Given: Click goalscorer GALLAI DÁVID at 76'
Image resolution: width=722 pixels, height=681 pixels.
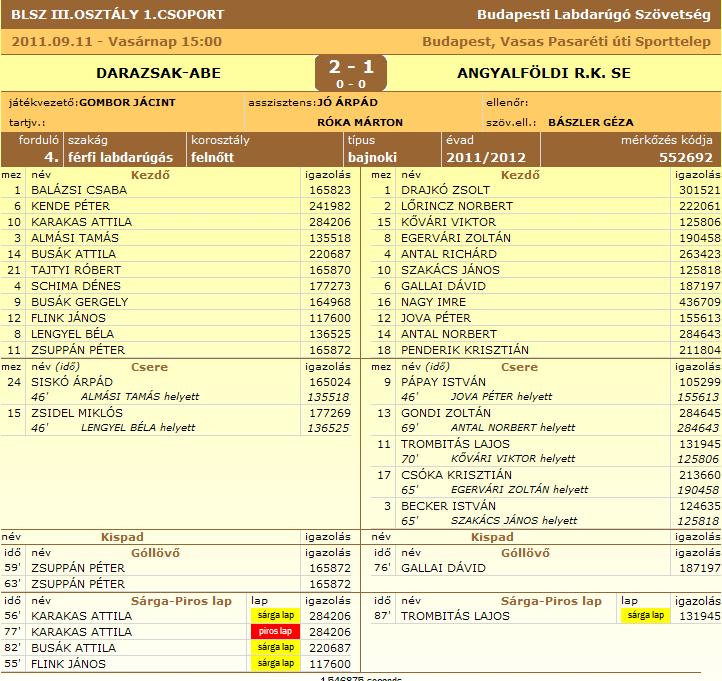Looking at the screenshot, I should coord(443,568).
